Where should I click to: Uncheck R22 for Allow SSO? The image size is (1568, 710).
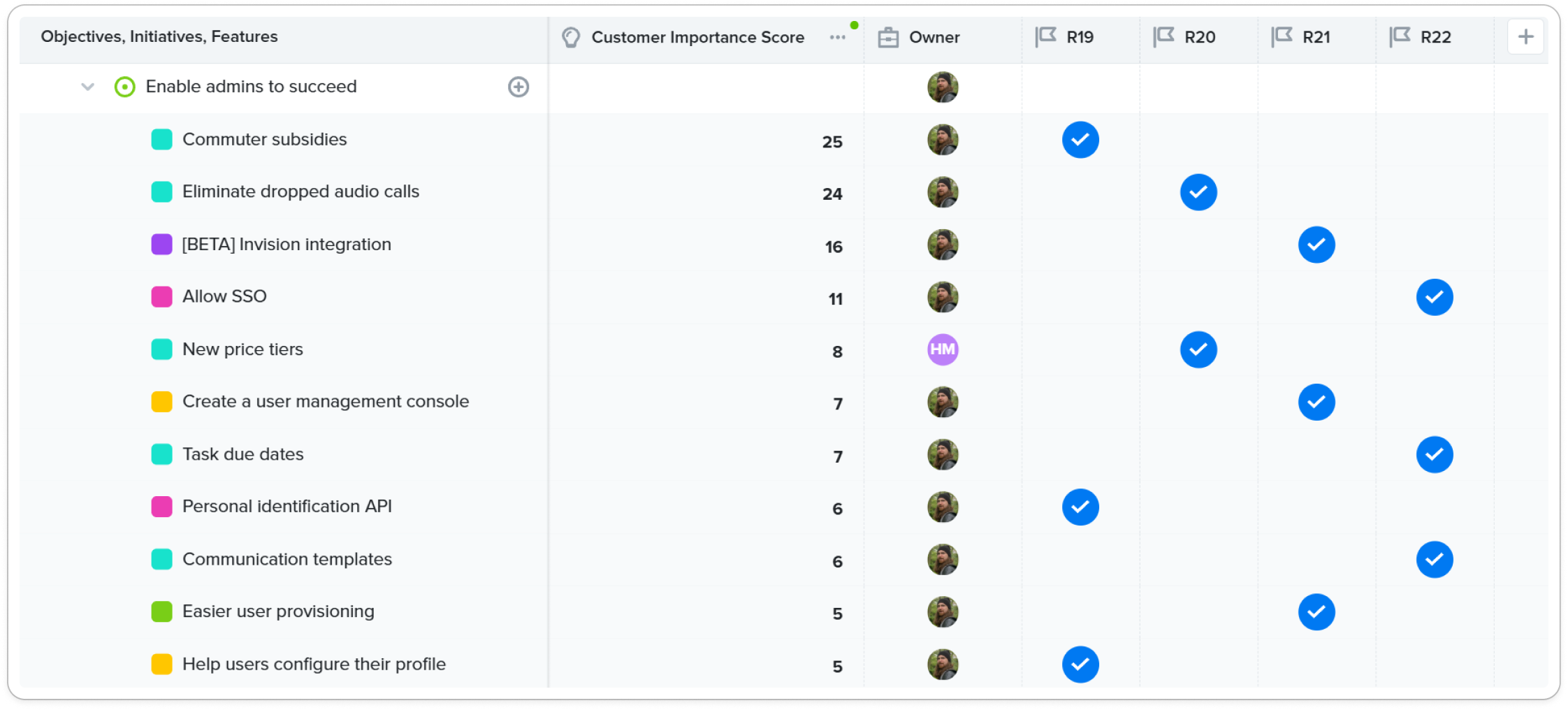pyautogui.click(x=1435, y=297)
